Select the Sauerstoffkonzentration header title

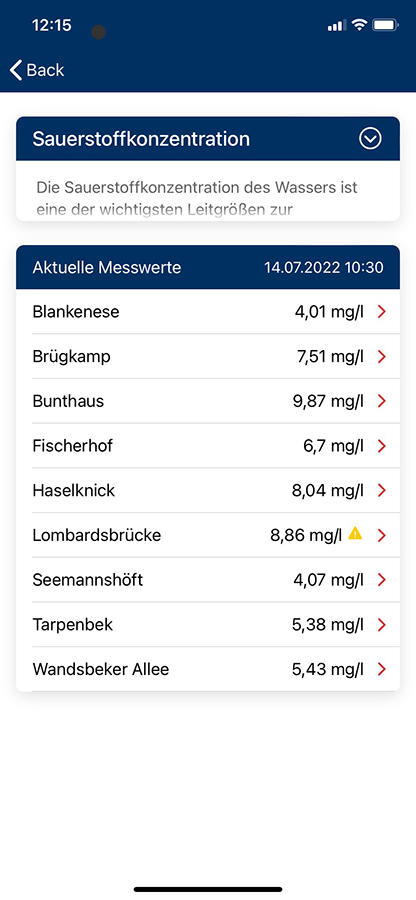click(x=141, y=139)
